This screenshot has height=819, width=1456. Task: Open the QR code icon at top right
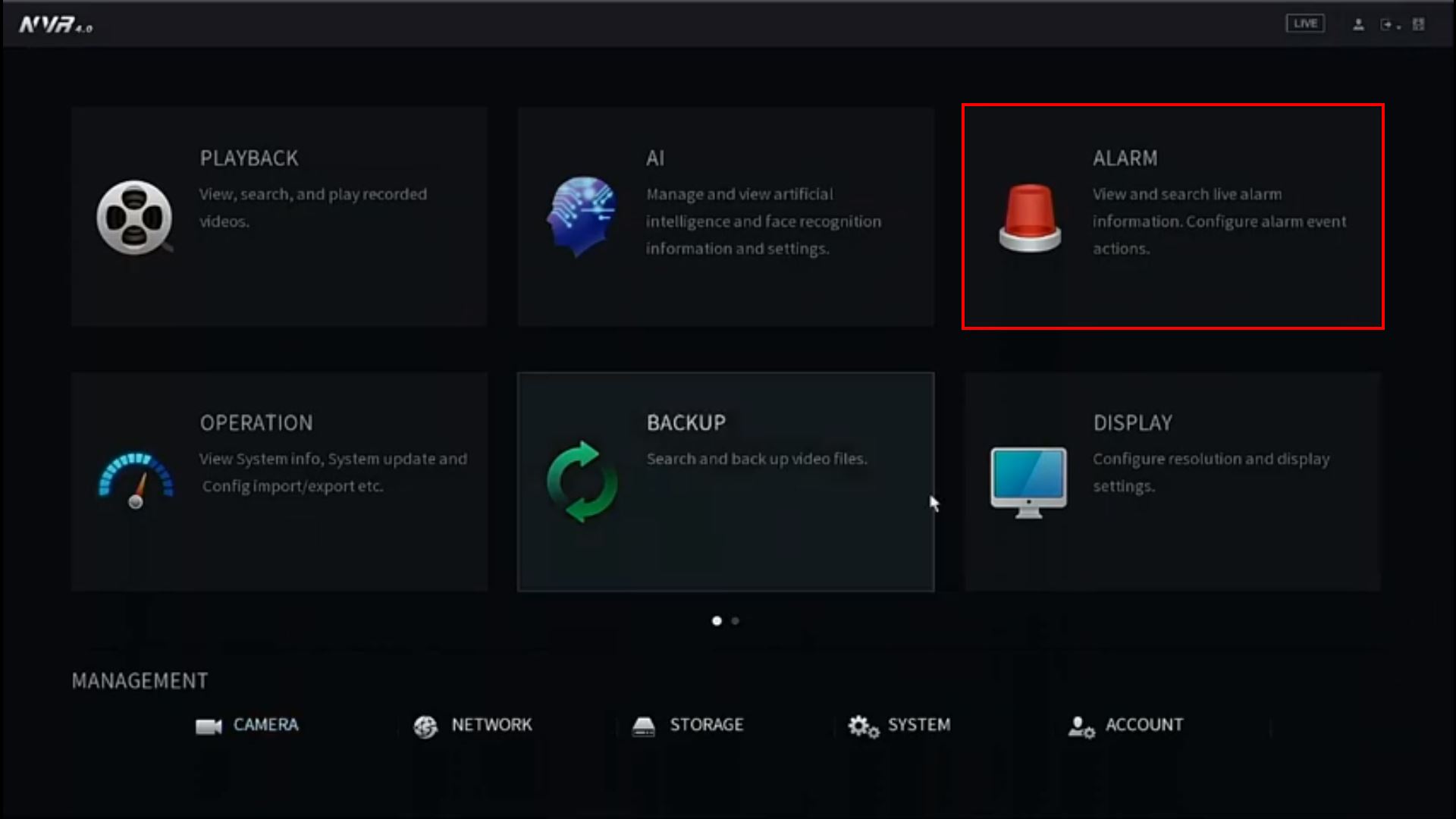[x=1418, y=24]
